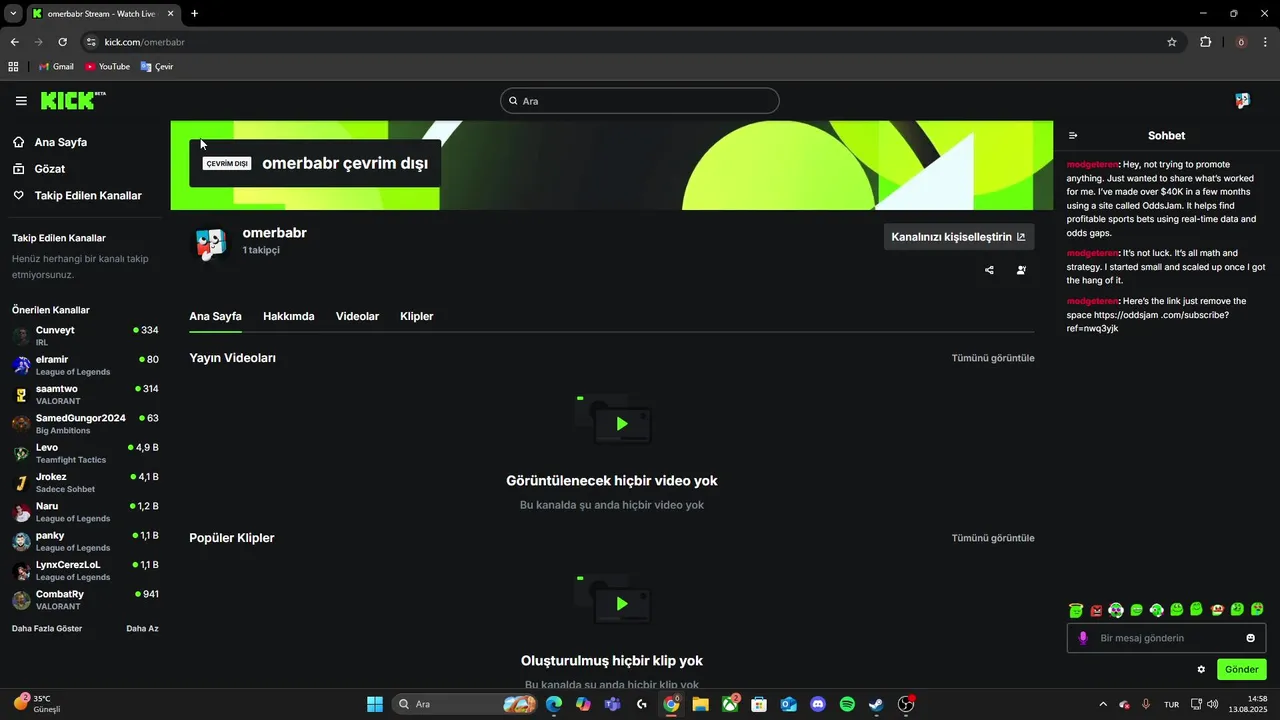Focus the Kick Ara search field
The width and height of the screenshot is (1280, 720).
639,101
